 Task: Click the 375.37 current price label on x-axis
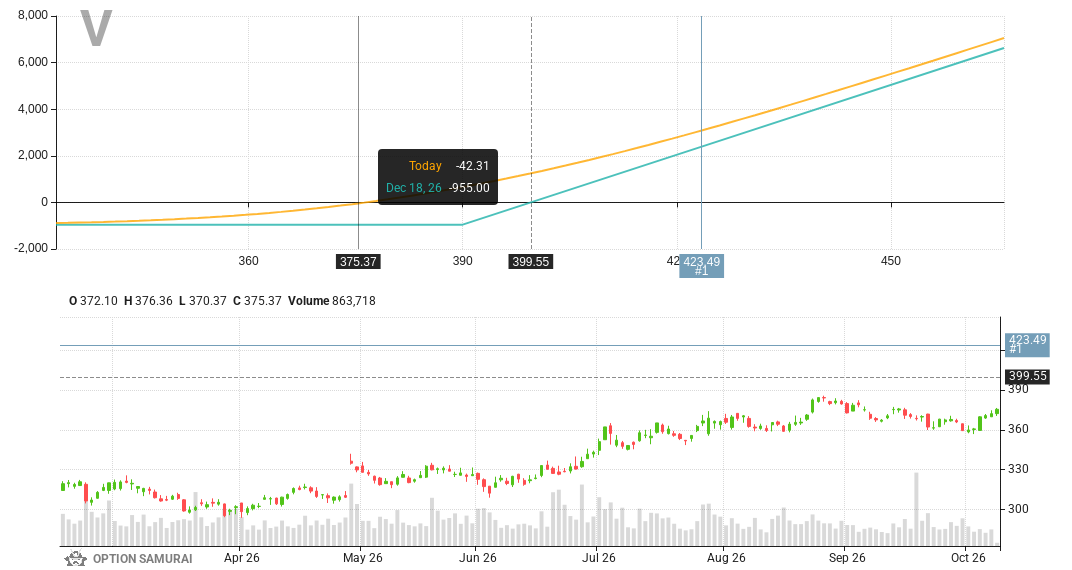358,262
